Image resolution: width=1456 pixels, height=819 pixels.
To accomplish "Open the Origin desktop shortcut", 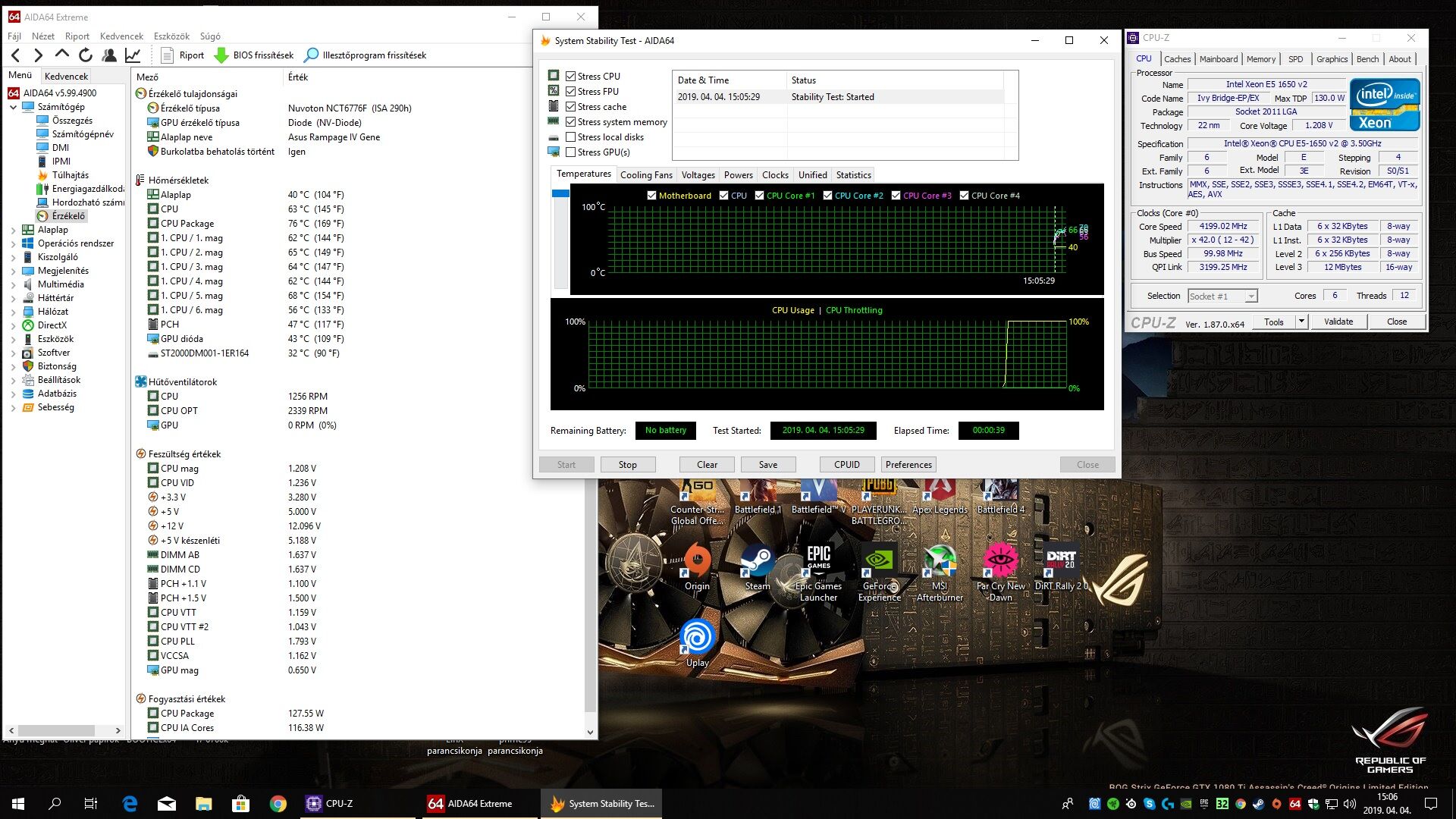I will 697,567.
